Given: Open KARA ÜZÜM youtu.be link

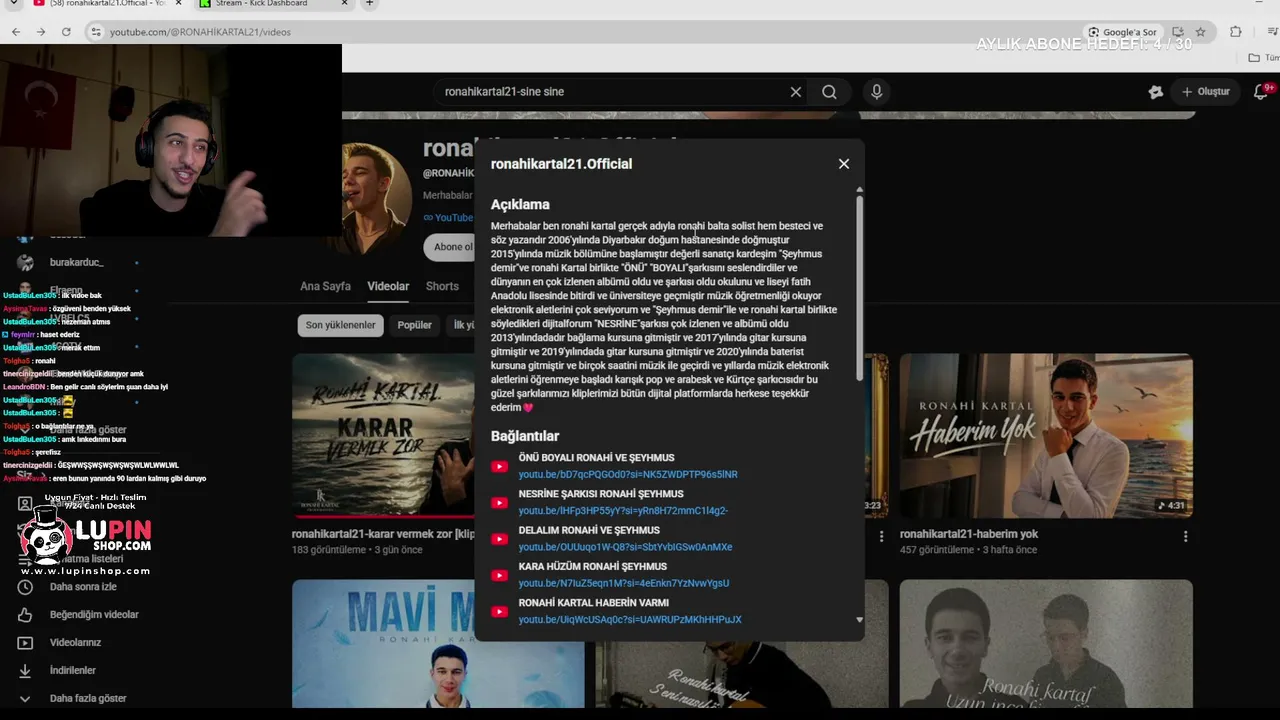Looking at the screenshot, I should click(x=624, y=583).
